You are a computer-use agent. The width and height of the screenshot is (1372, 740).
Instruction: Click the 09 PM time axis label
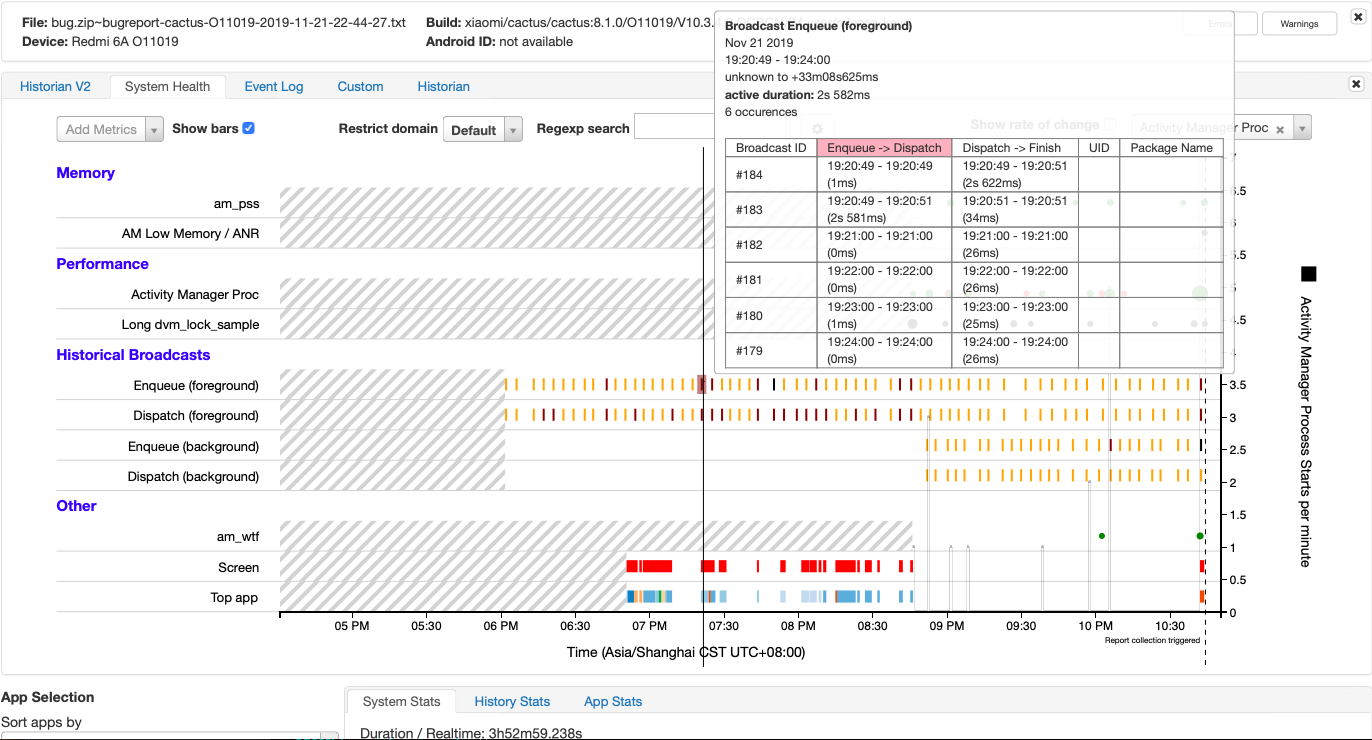946,626
